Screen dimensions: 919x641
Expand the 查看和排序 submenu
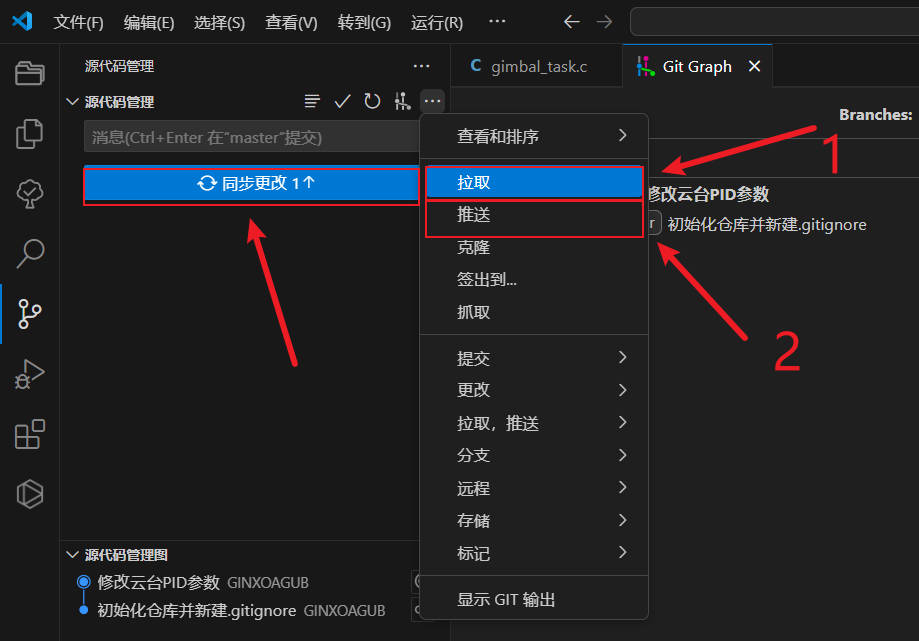(540, 135)
